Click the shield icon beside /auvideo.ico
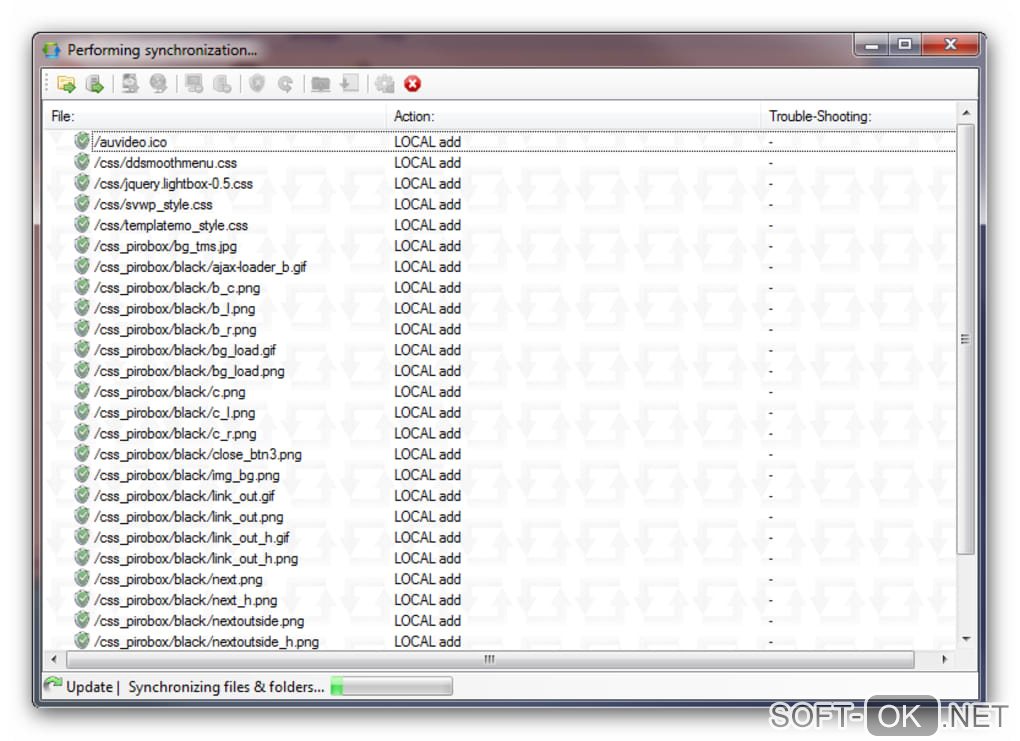1020x741 pixels. tap(82, 141)
